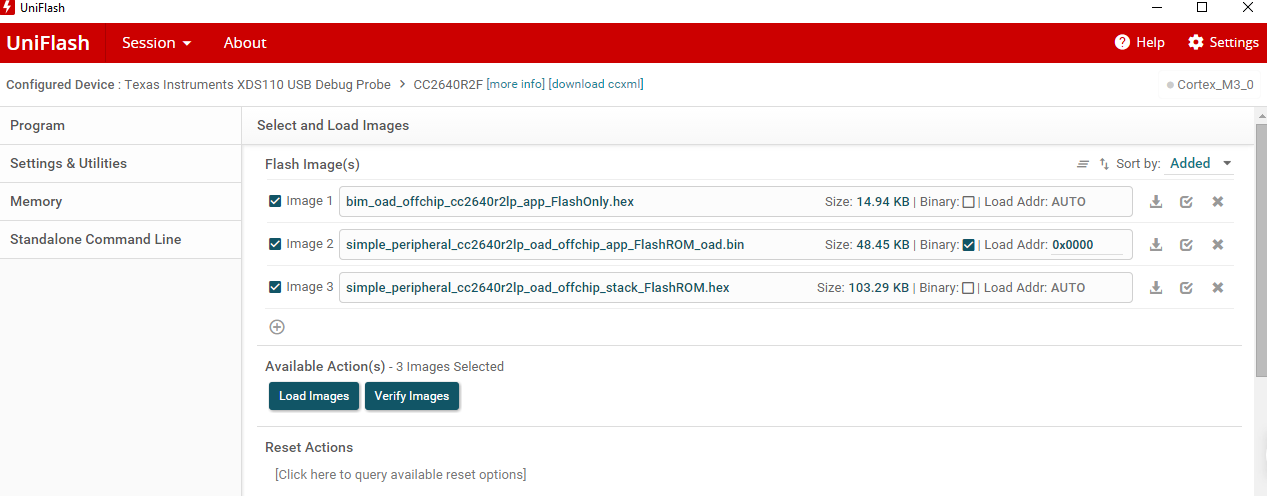The image size is (1267, 496).
Task: Click the Size 48.45 KB value
Action: (x=883, y=245)
